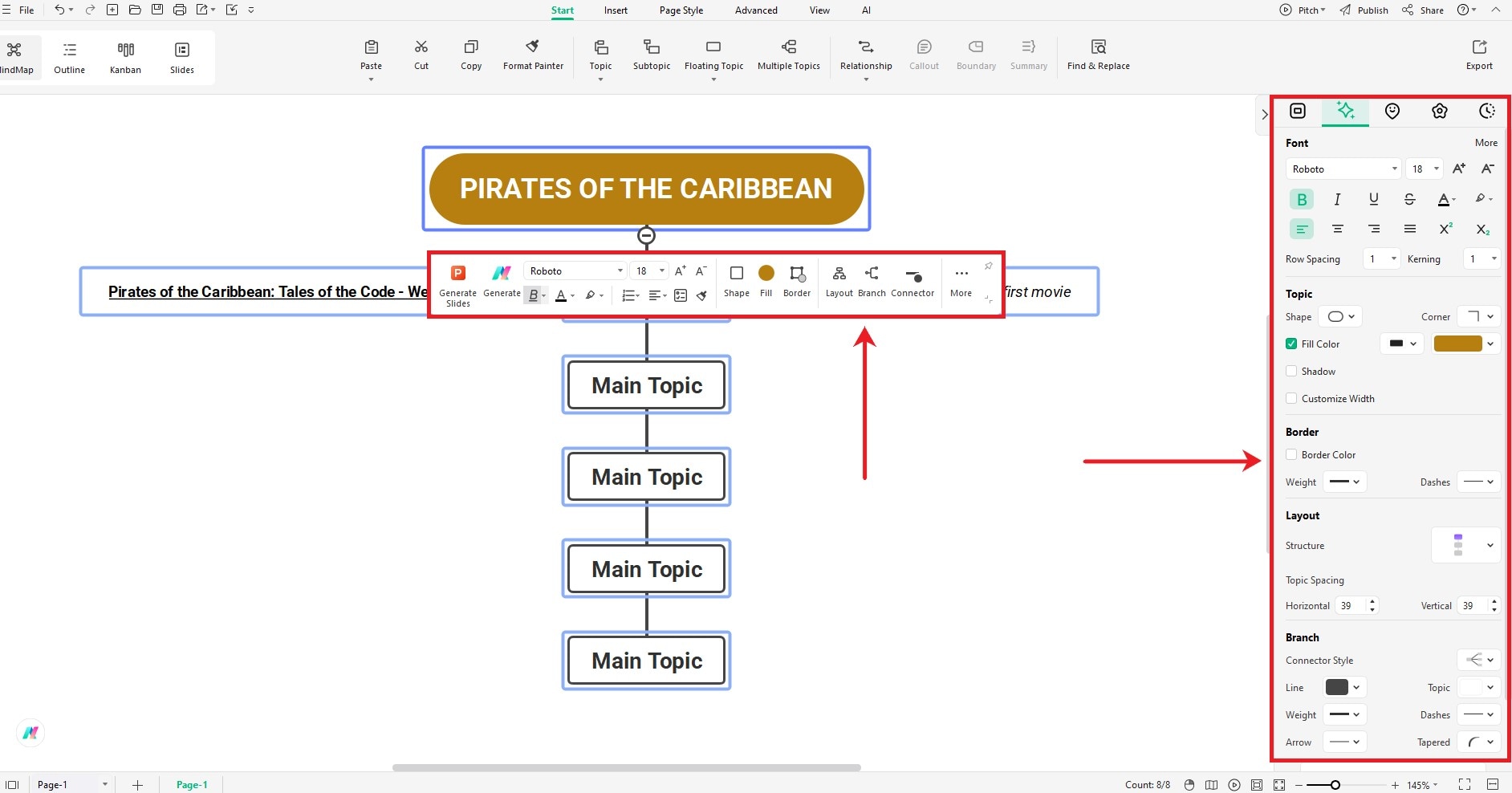Click the Pitch button
The width and height of the screenshot is (1512, 793).
(x=1303, y=10)
